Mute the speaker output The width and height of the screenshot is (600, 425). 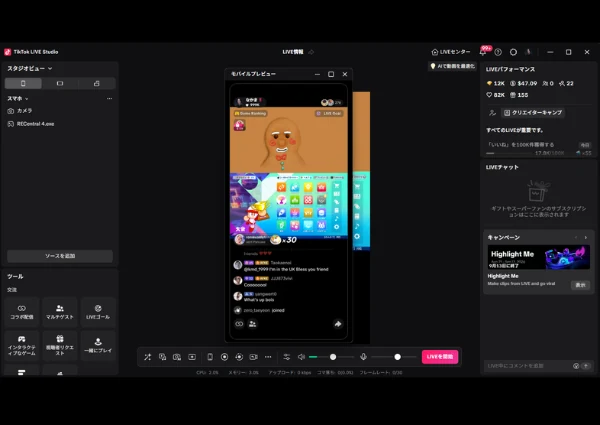pyautogui.click(x=302, y=357)
